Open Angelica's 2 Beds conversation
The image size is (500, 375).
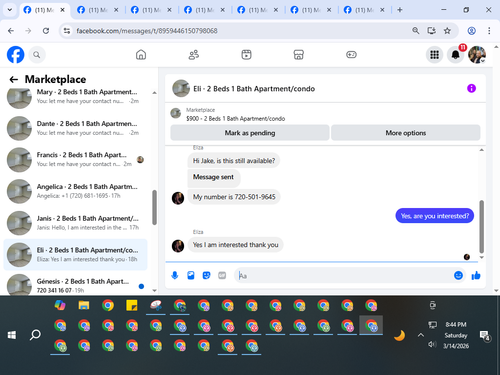coord(76,191)
